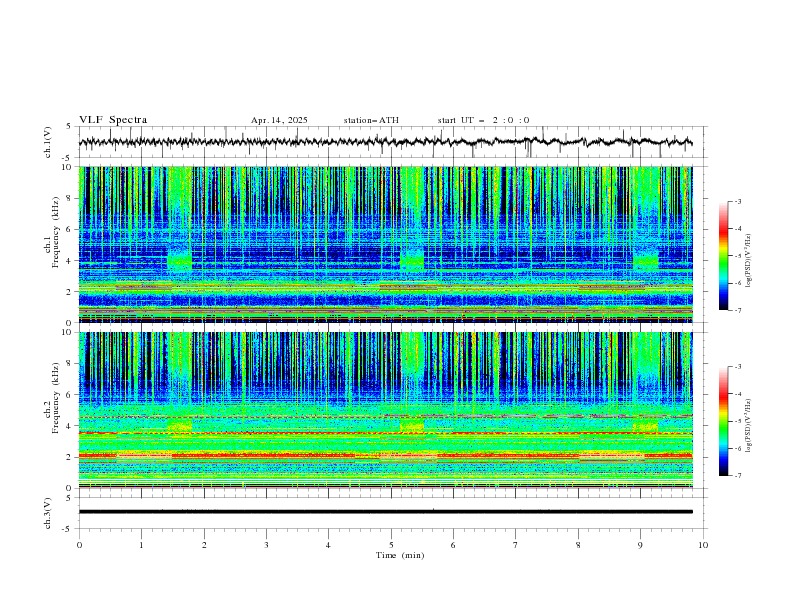Click tick label 6 on the Time axis

[x=453, y=545]
